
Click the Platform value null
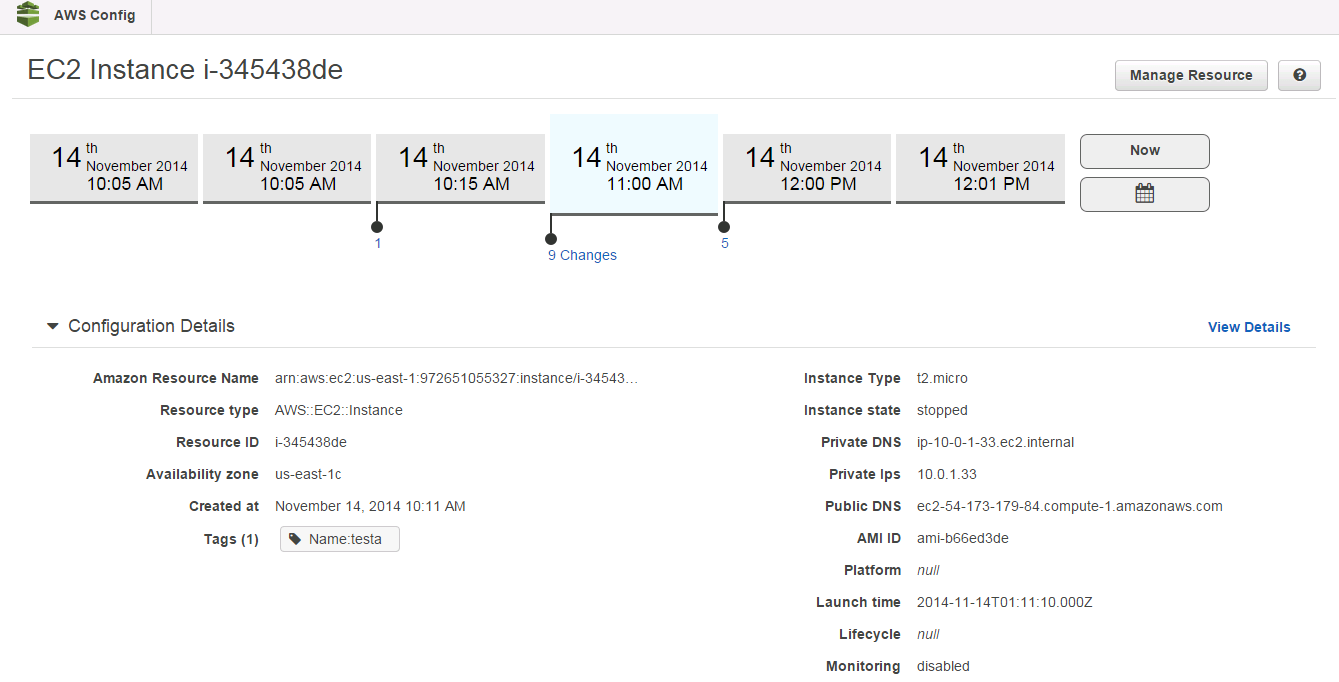tap(928, 570)
